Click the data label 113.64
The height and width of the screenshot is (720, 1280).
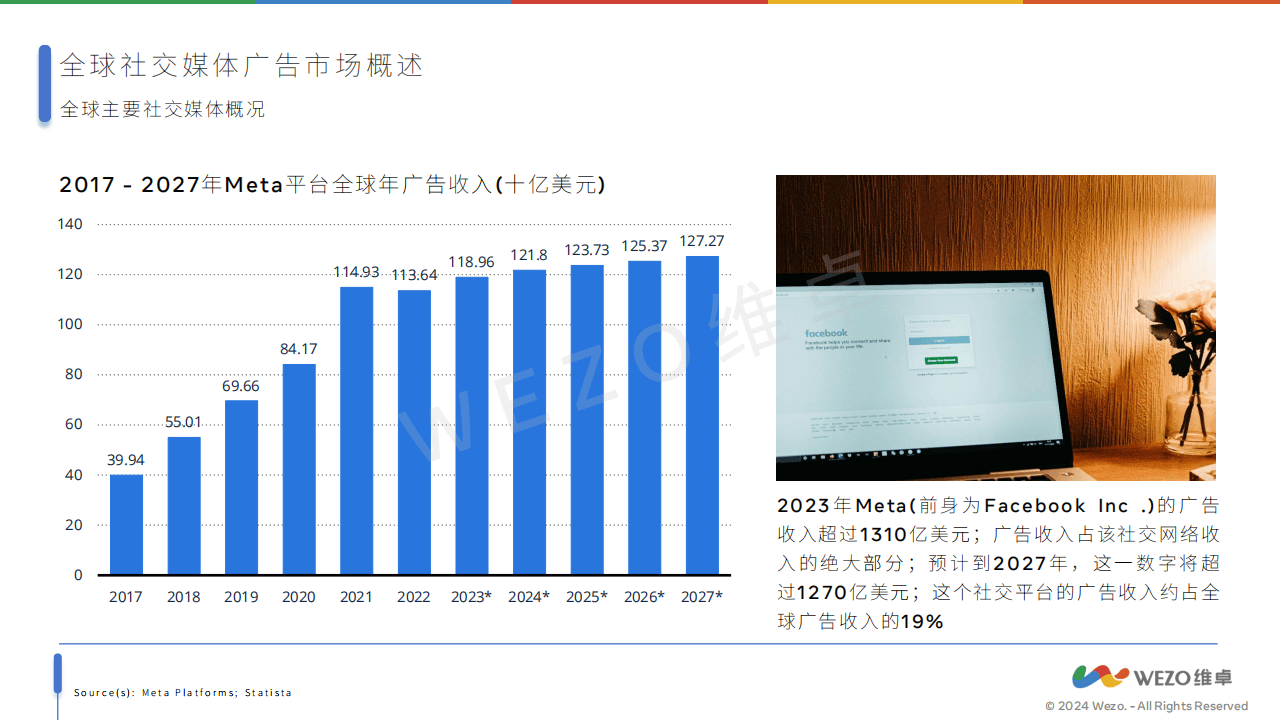click(414, 275)
